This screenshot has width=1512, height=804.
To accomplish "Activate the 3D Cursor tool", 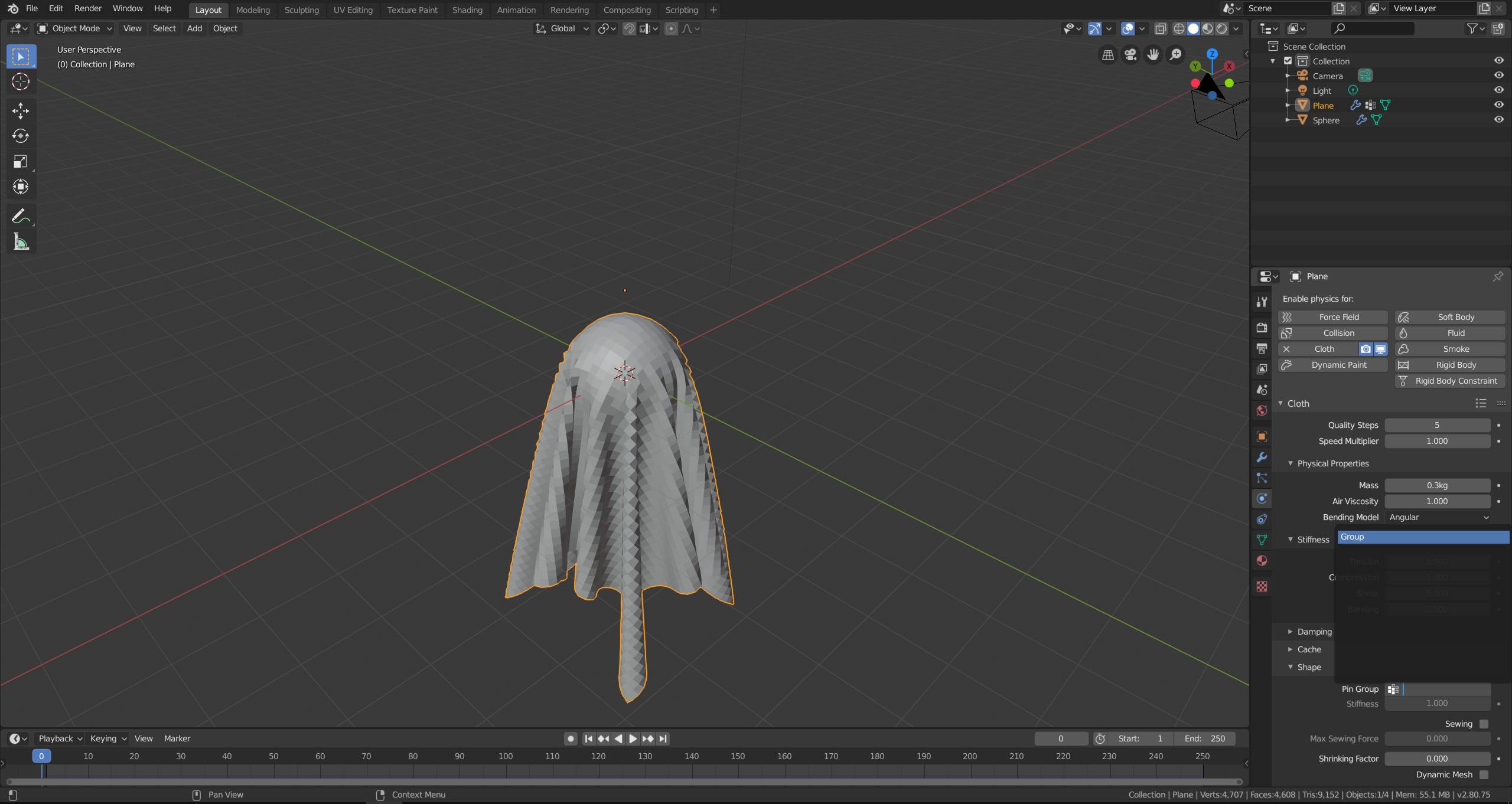I will pos(21,81).
